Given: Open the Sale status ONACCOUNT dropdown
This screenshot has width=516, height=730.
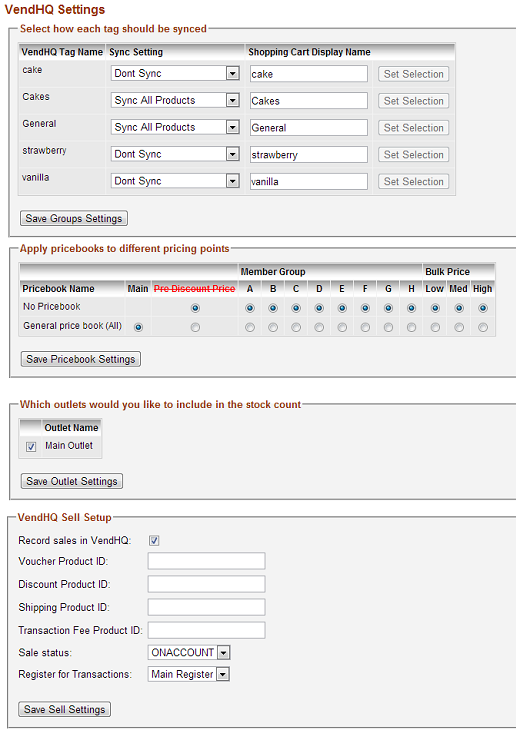Looking at the screenshot, I should (189, 653).
